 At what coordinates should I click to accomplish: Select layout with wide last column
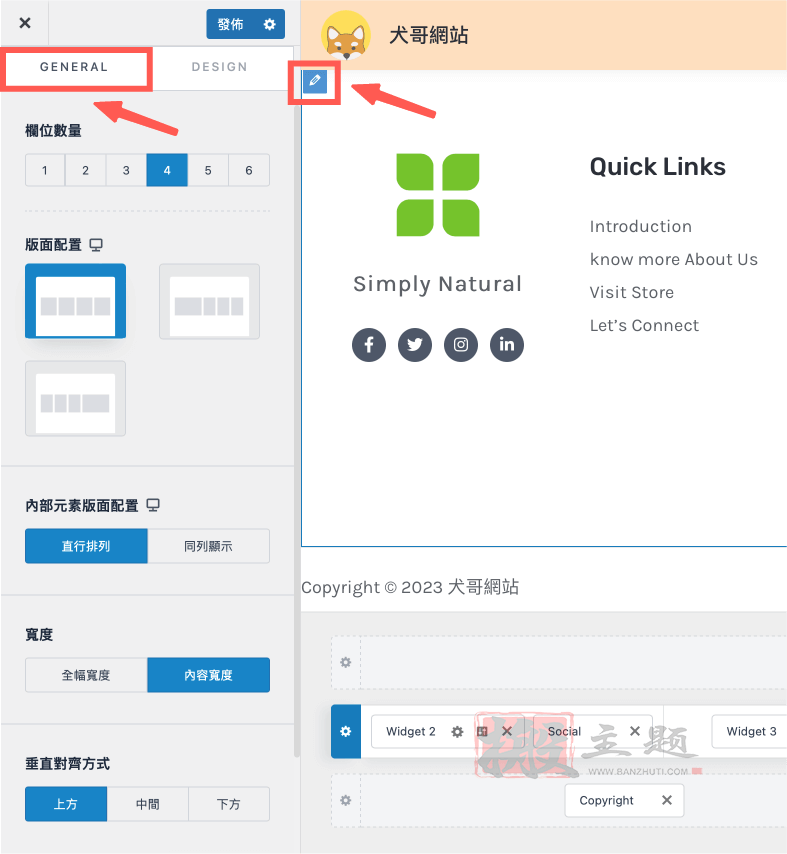pos(76,398)
